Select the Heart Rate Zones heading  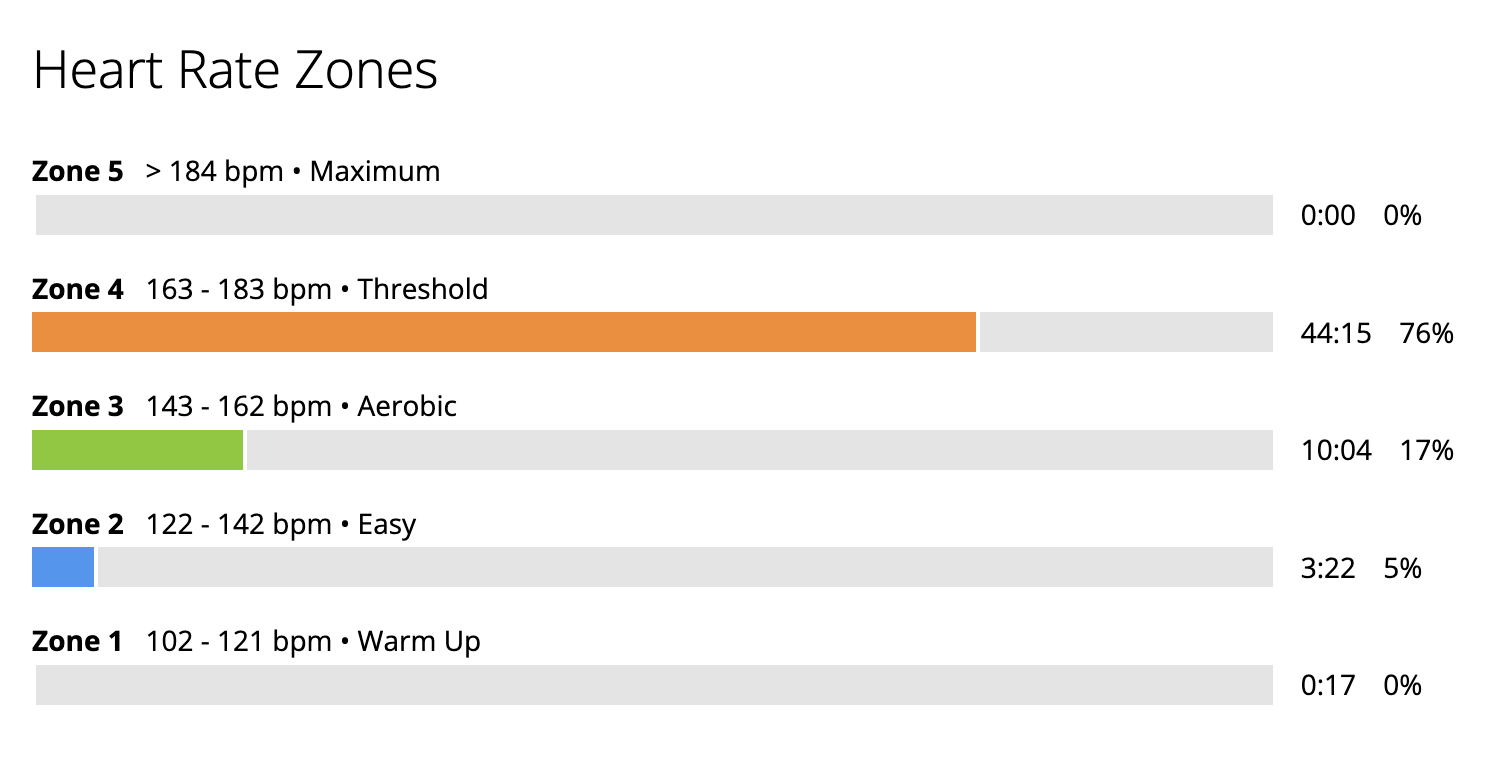pos(236,72)
